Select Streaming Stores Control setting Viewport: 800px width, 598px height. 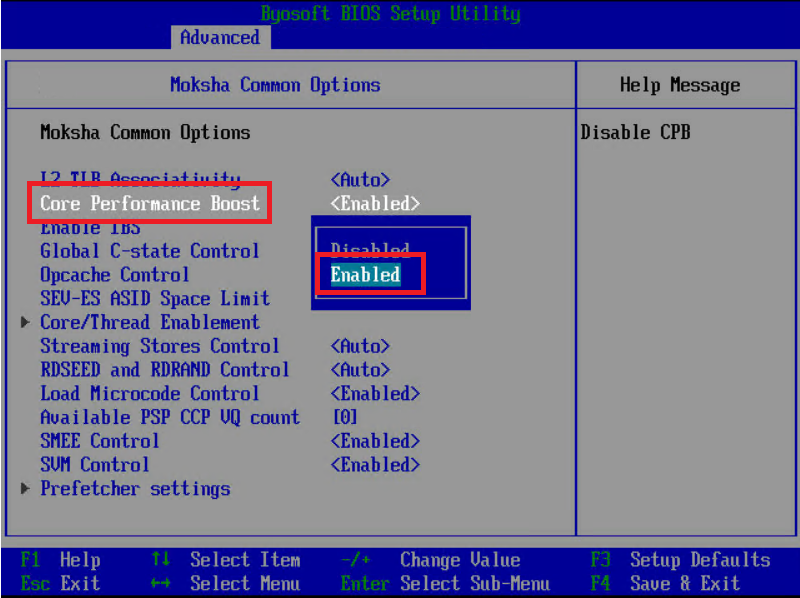pos(160,346)
